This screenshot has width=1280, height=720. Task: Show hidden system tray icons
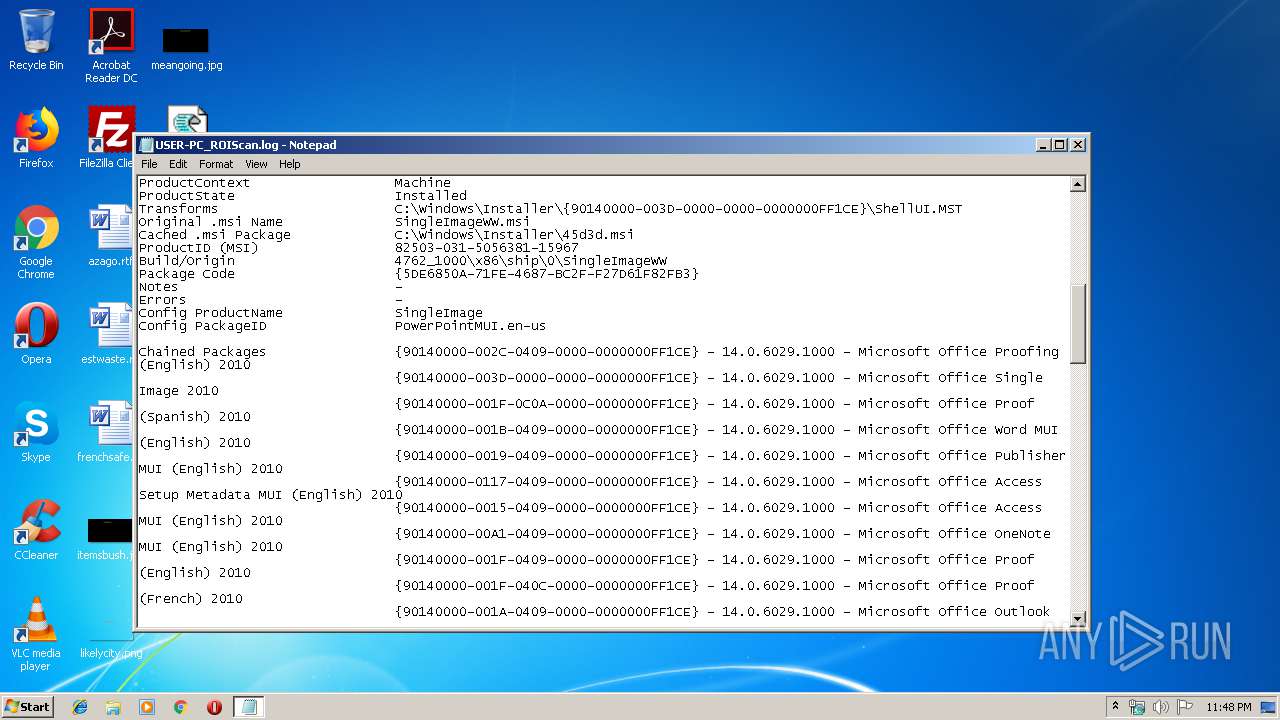tap(1115, 707)
